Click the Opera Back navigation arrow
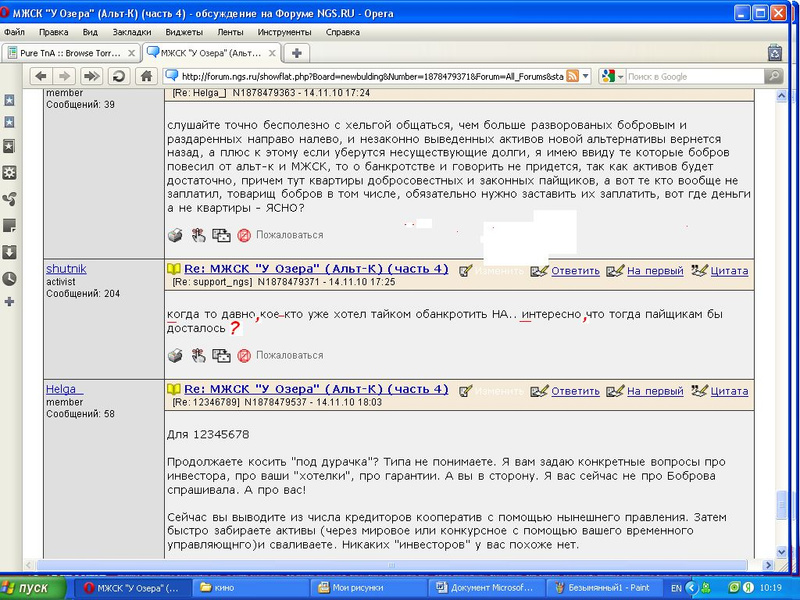 pos(42,76)
